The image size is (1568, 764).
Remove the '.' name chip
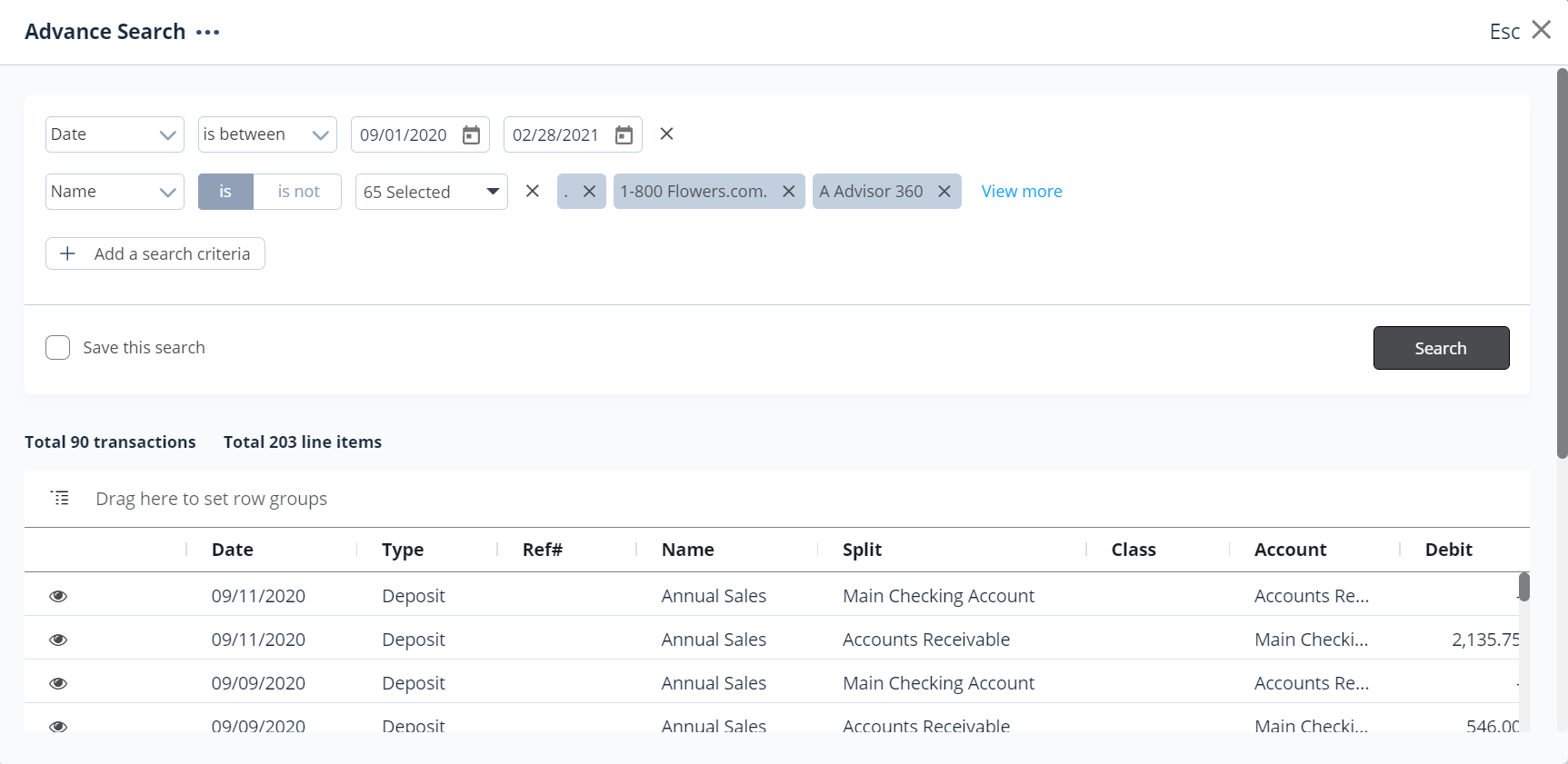coord(589,192)
